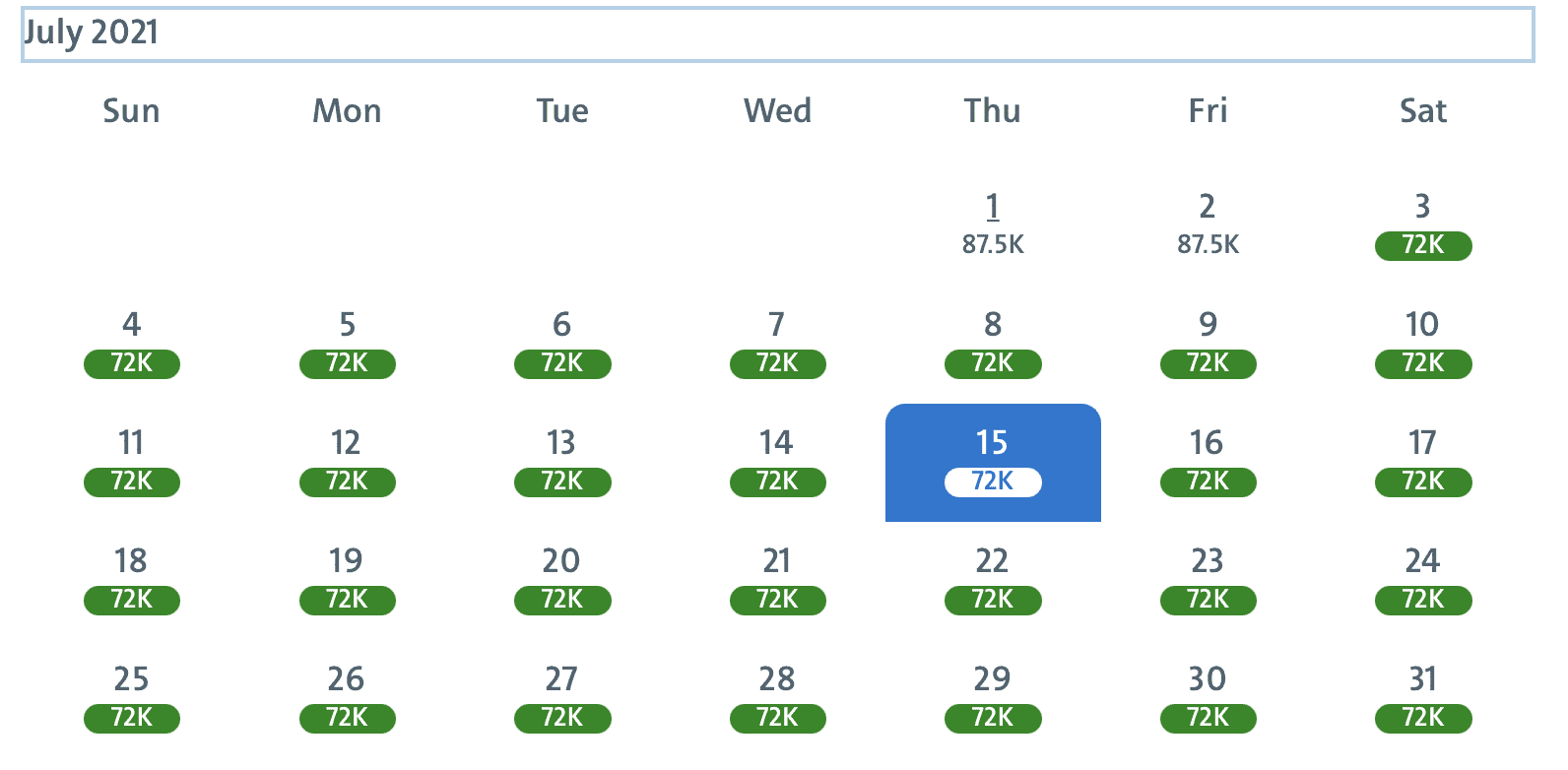Click the highlighted July 15 date

point(993,461)
